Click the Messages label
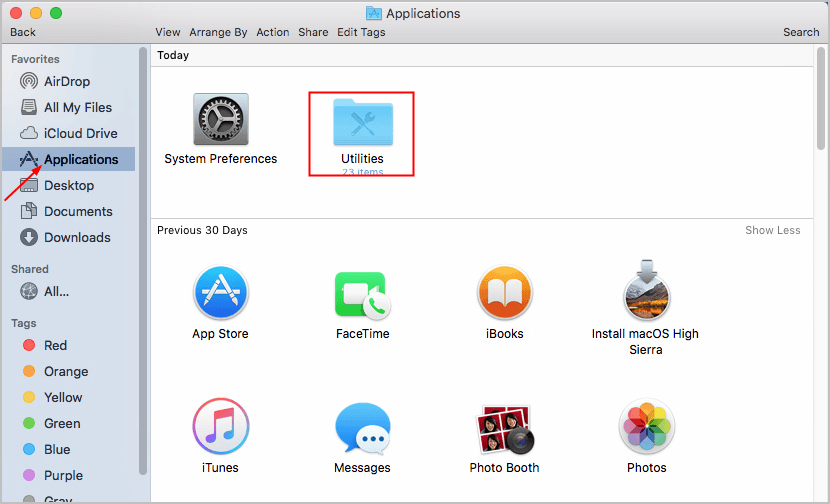830x504 pixels. tap(363, 468)
